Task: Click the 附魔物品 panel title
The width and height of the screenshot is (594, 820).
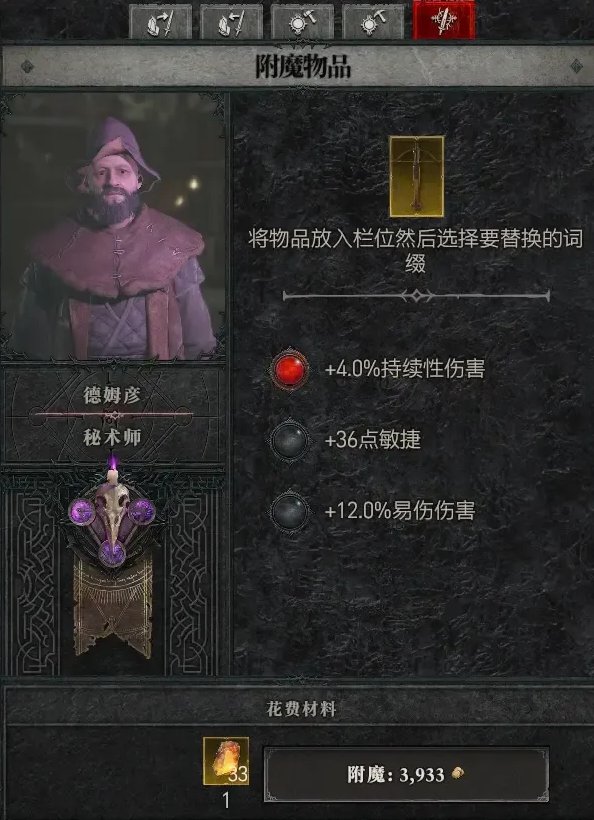Action: point(303,67)
